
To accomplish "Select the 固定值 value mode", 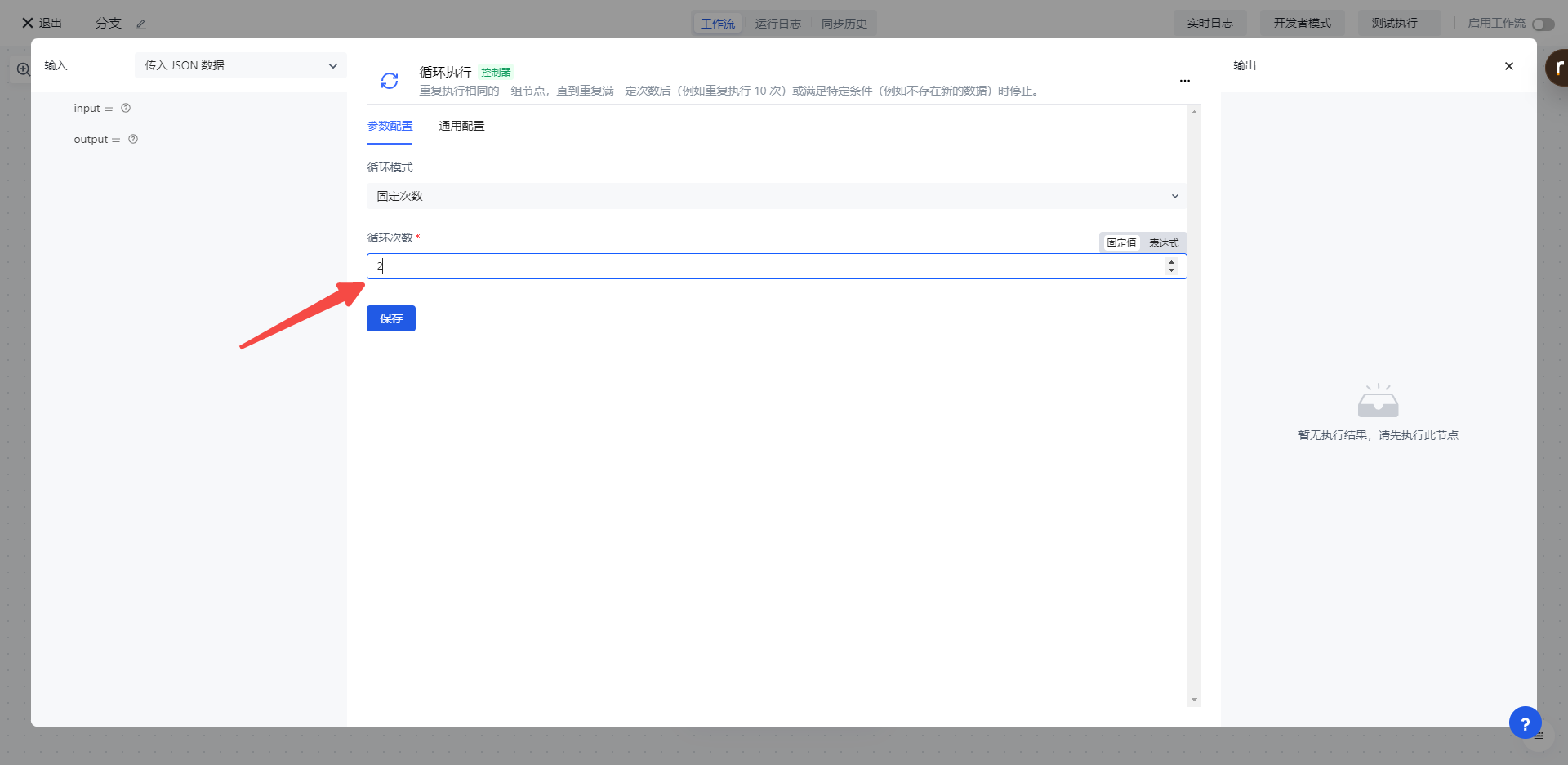I will tap(1121, 242).
